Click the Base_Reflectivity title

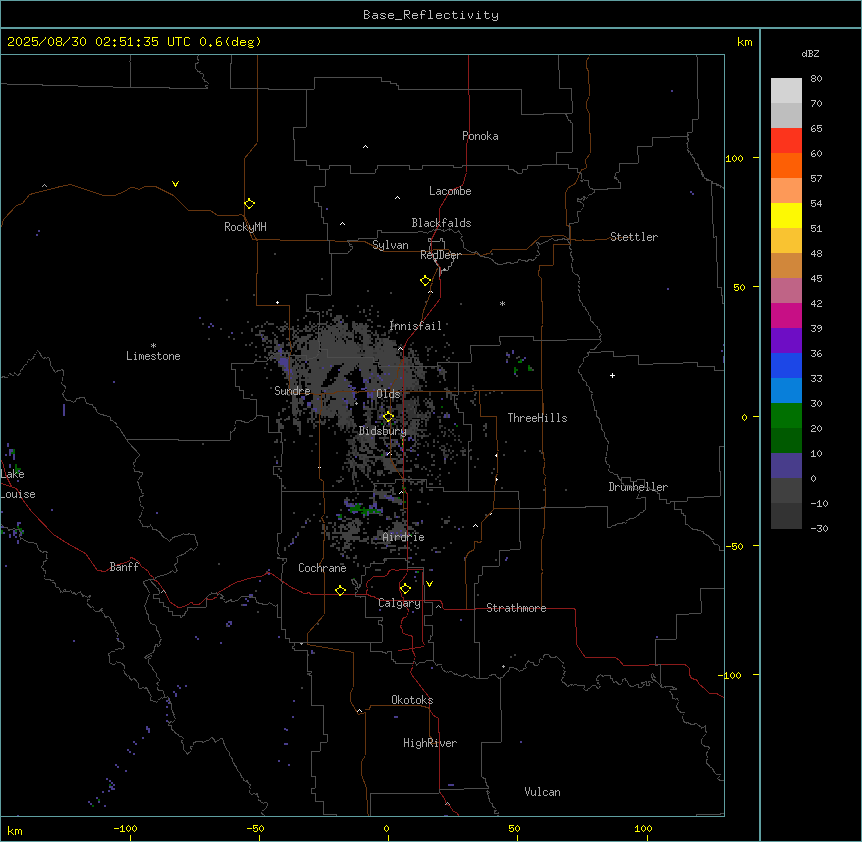pos(431,15)
